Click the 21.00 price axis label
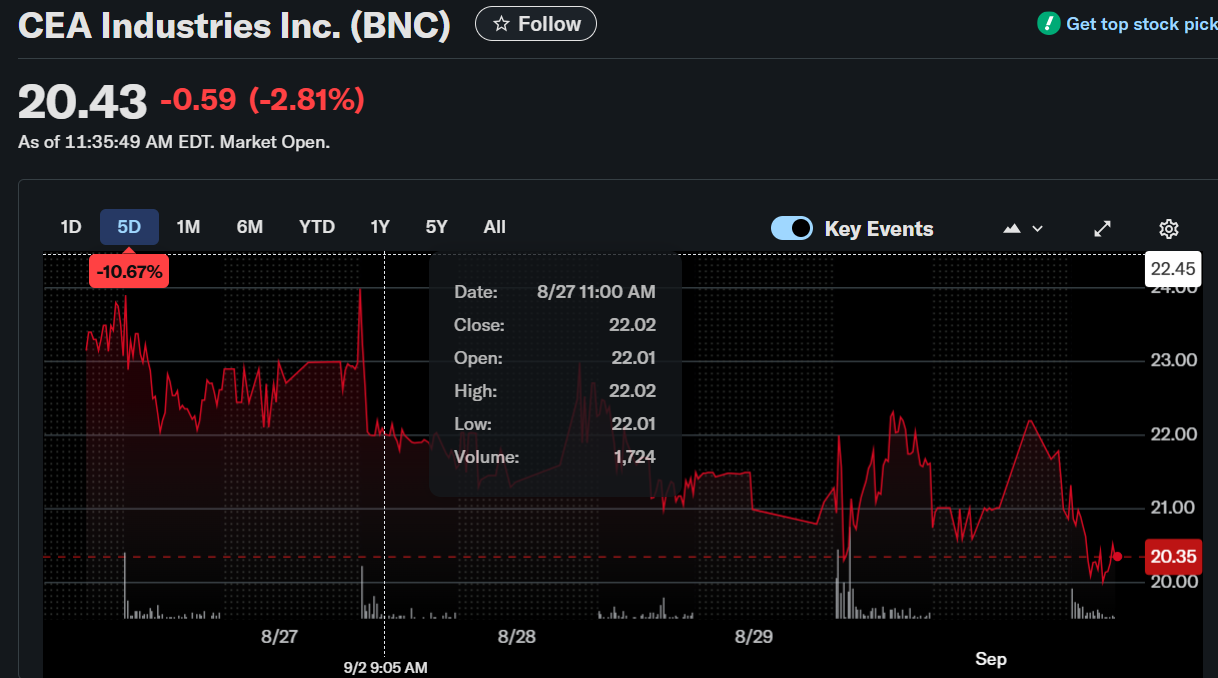 (x=1173, y=508)
